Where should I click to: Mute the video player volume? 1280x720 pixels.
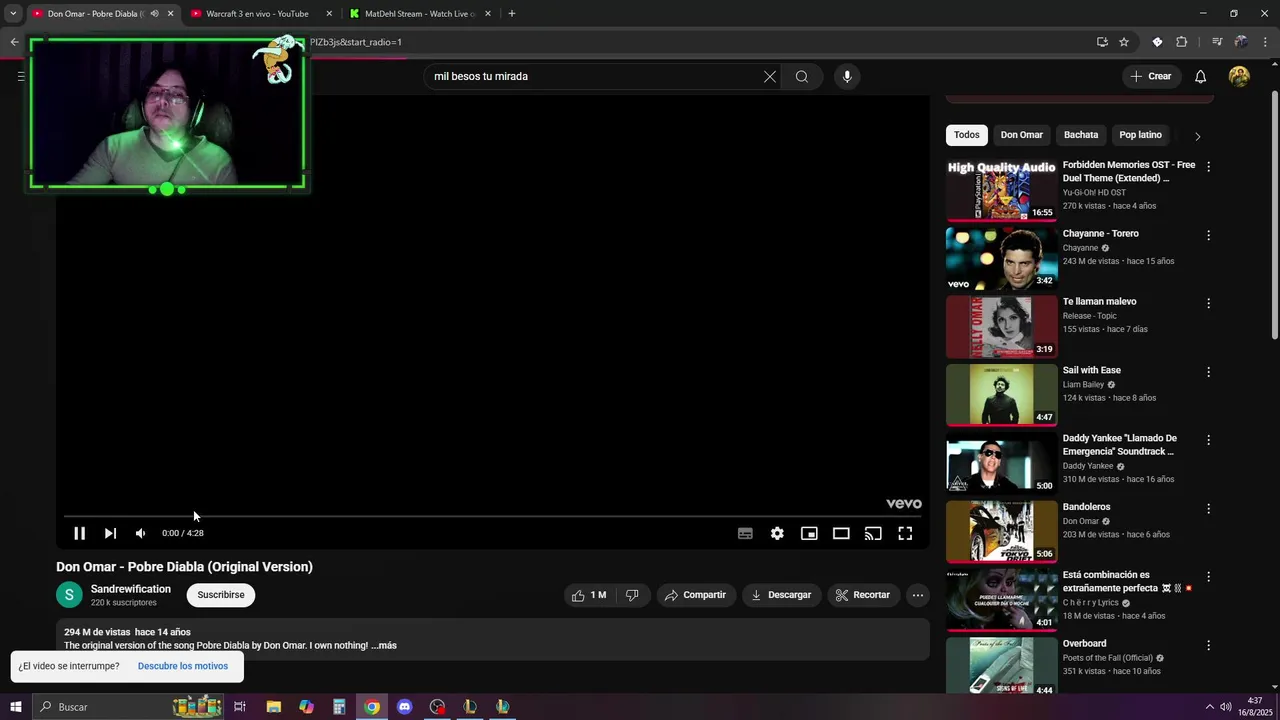140,533
